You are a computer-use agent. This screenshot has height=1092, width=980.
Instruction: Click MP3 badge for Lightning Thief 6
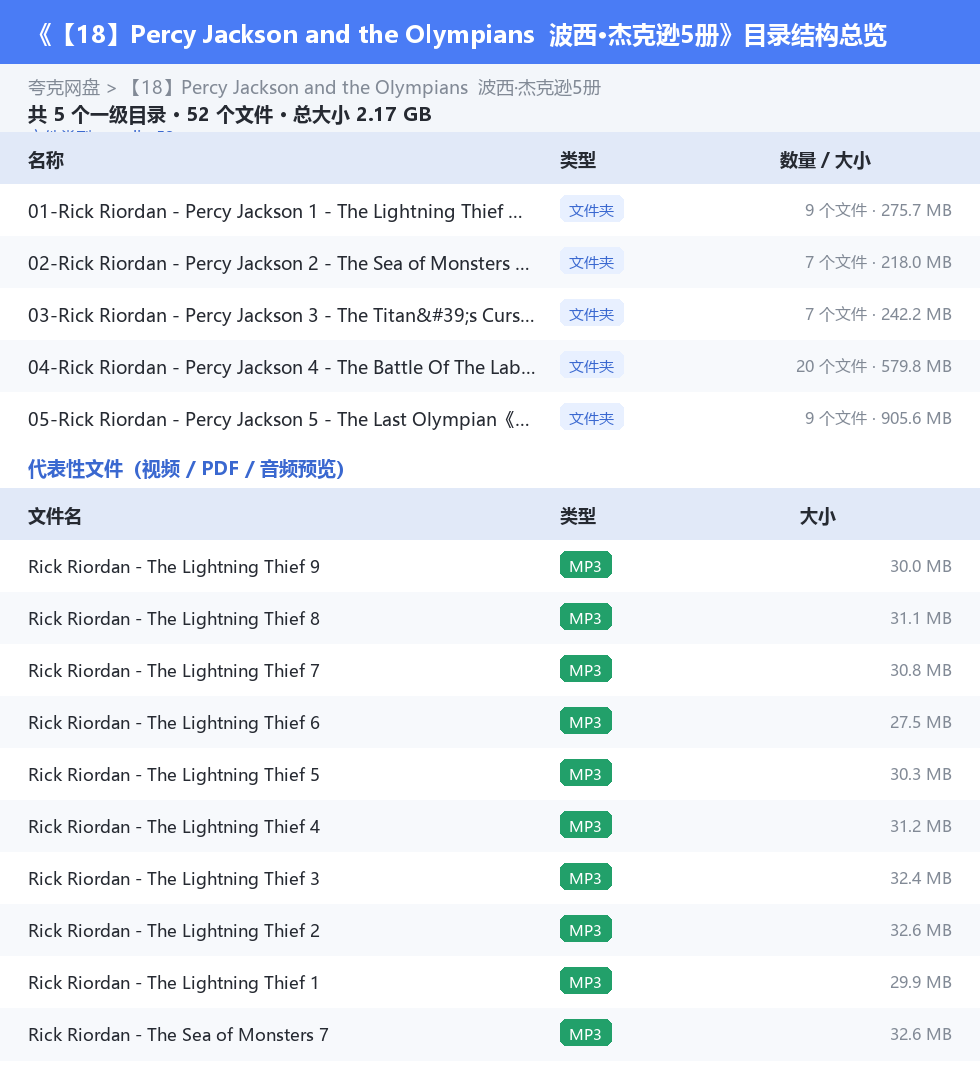point(586,722)
